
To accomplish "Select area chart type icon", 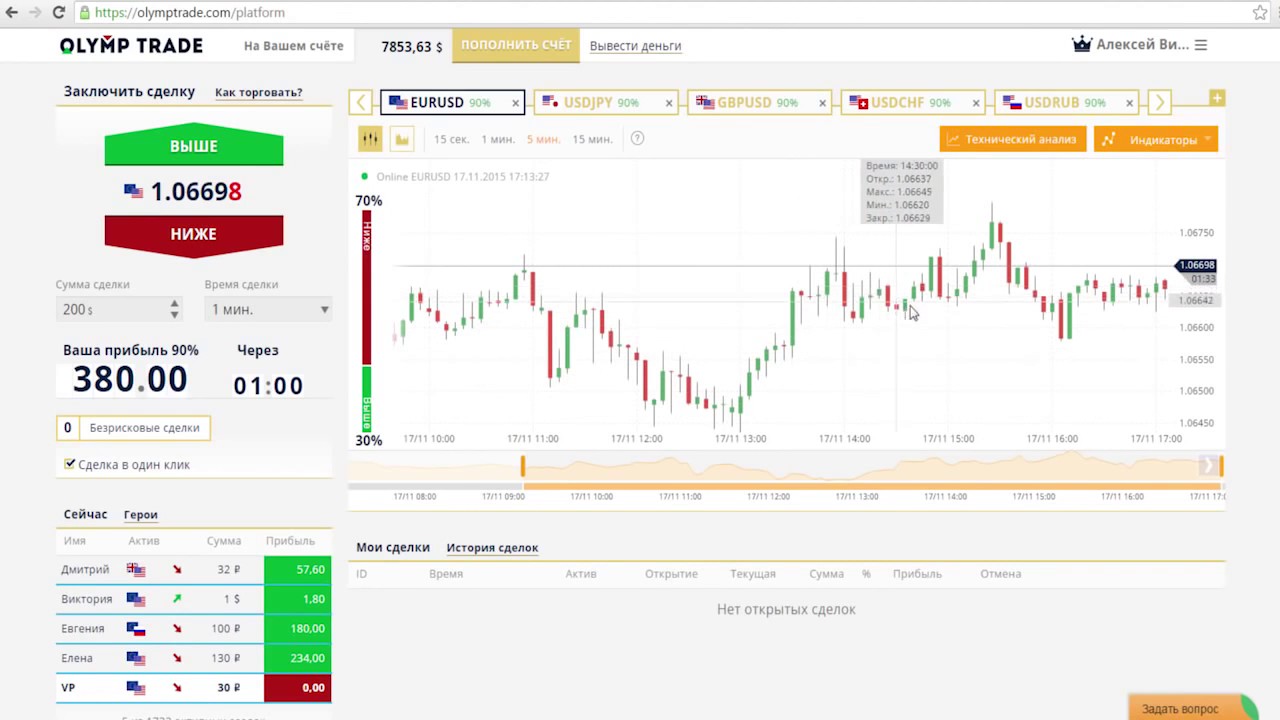I will [x=402, y=139].
